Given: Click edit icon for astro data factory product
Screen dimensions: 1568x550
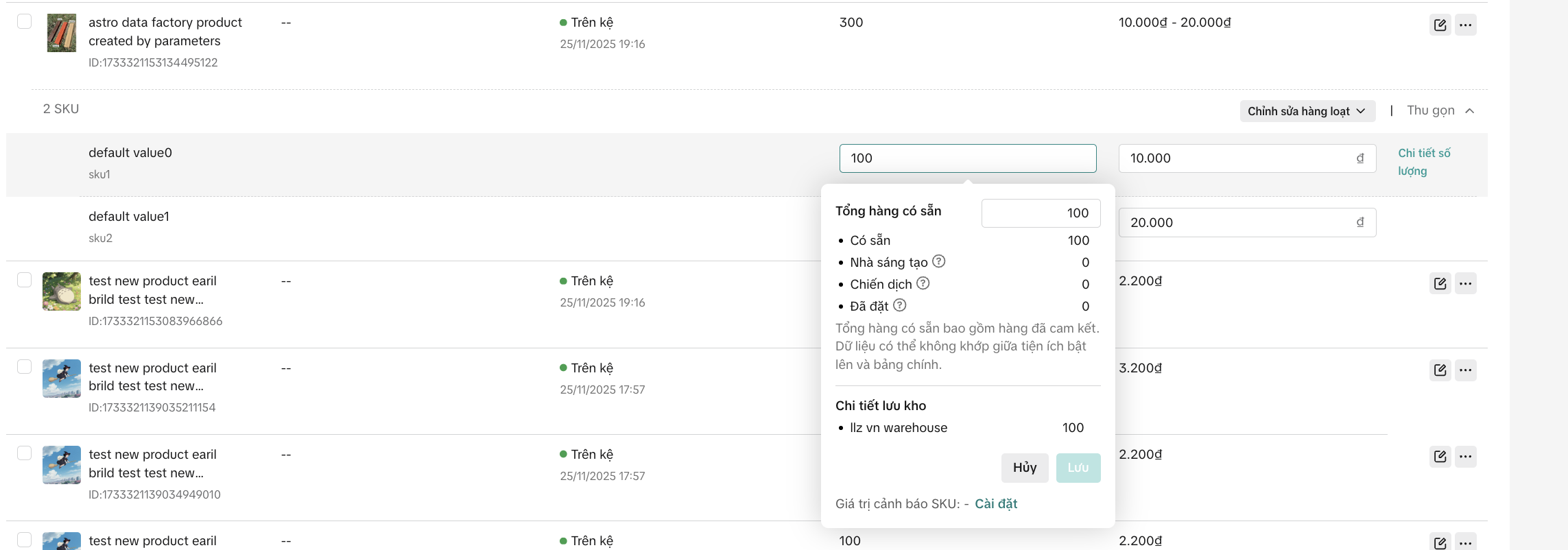Looking at the screenshot, I should 1440,25.
